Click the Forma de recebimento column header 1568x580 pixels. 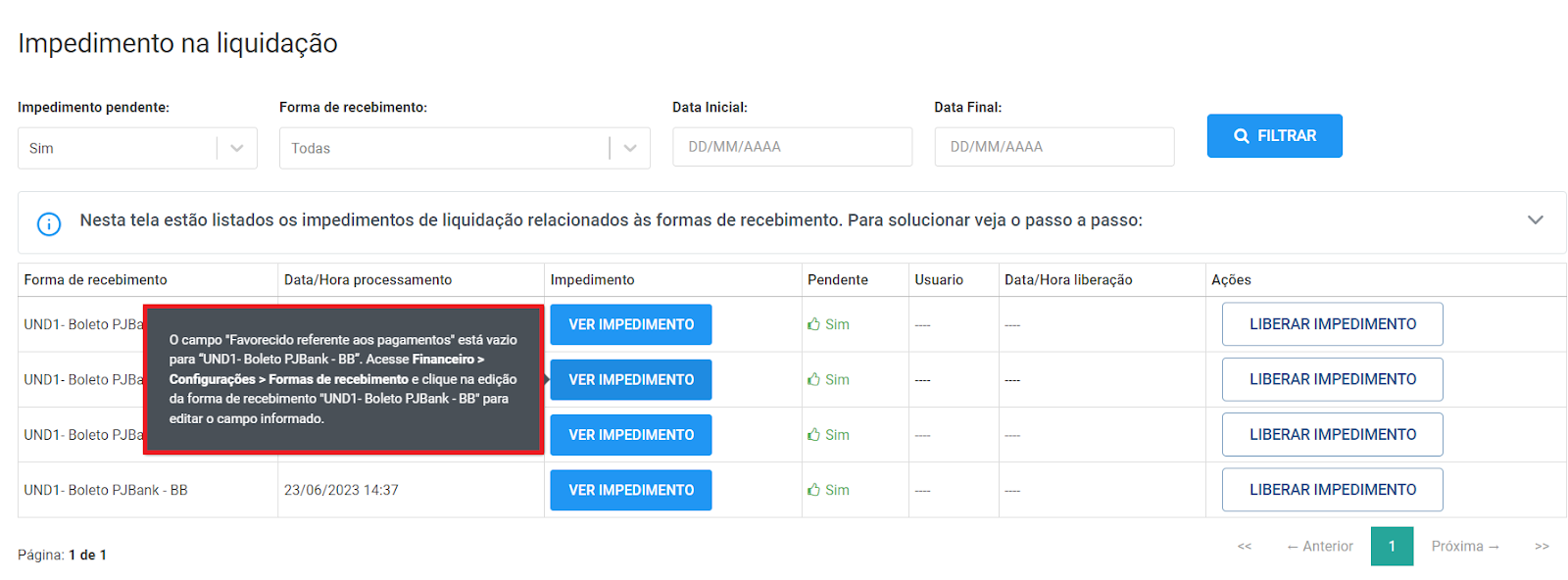click(x=96, y=280)
